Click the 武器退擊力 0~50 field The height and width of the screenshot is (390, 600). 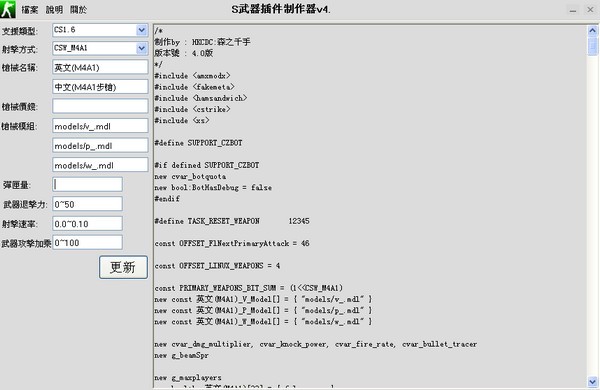tap(88, 204)
